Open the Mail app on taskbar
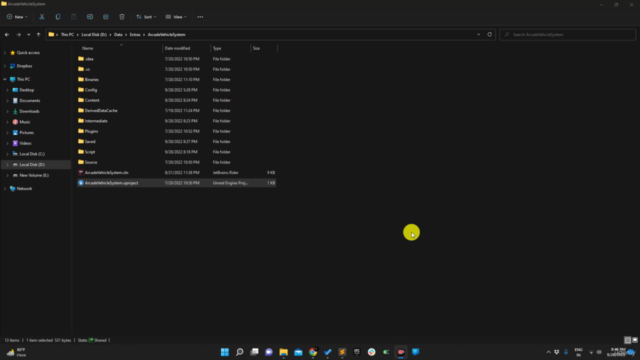Screen dimensions: 640x360 [x=298, y=352]
